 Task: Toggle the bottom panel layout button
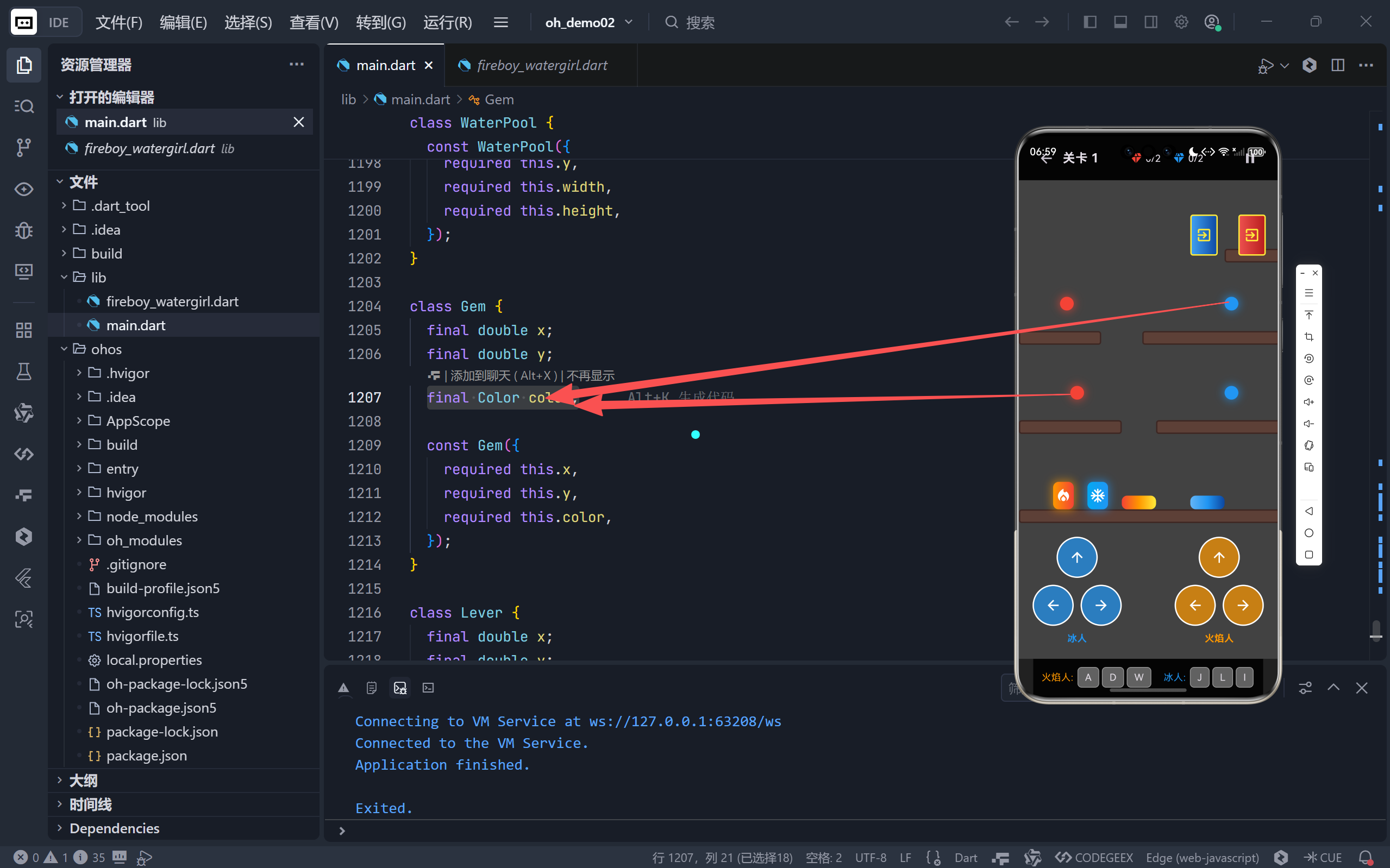click(x=1120, y=22)
